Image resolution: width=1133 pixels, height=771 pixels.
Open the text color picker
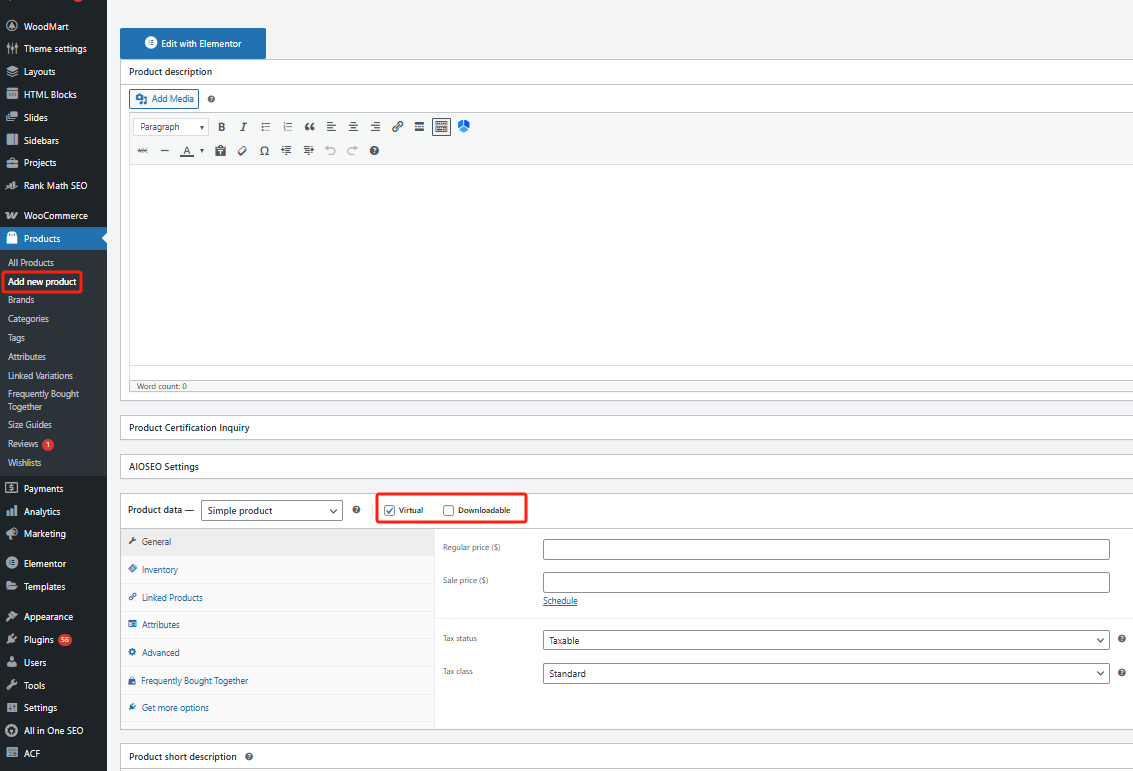tap(187, 150)
